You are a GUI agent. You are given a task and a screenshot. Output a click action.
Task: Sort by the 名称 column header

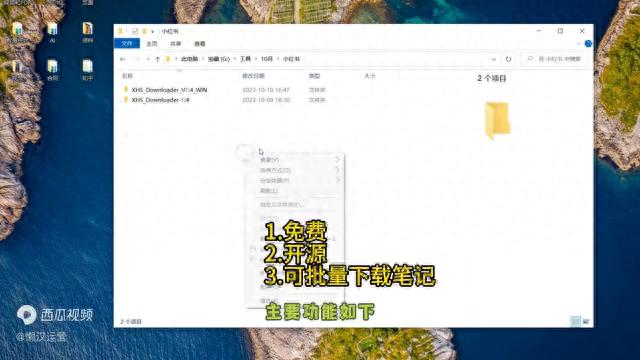[128, 76]
